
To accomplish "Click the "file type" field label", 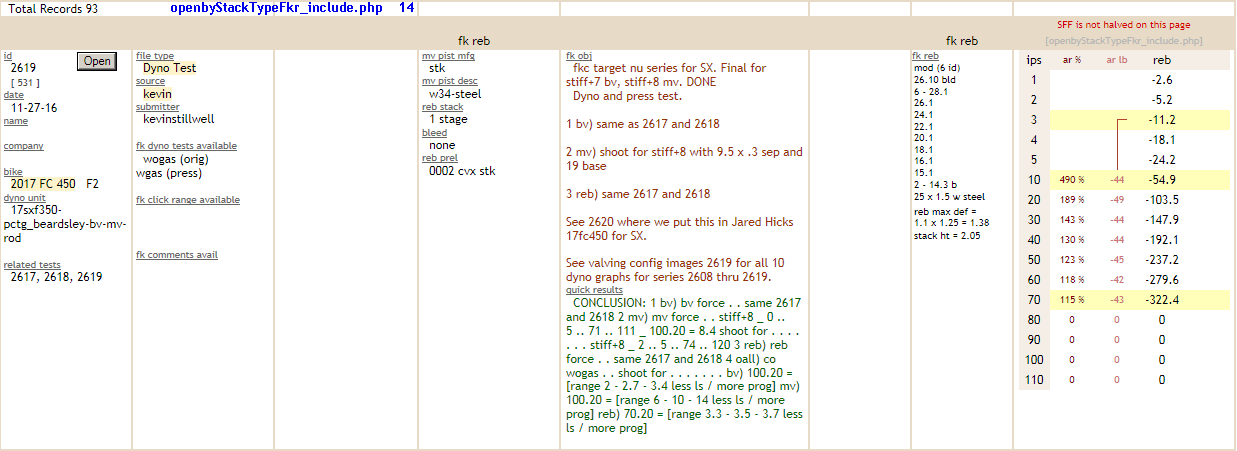I will 155,56.
